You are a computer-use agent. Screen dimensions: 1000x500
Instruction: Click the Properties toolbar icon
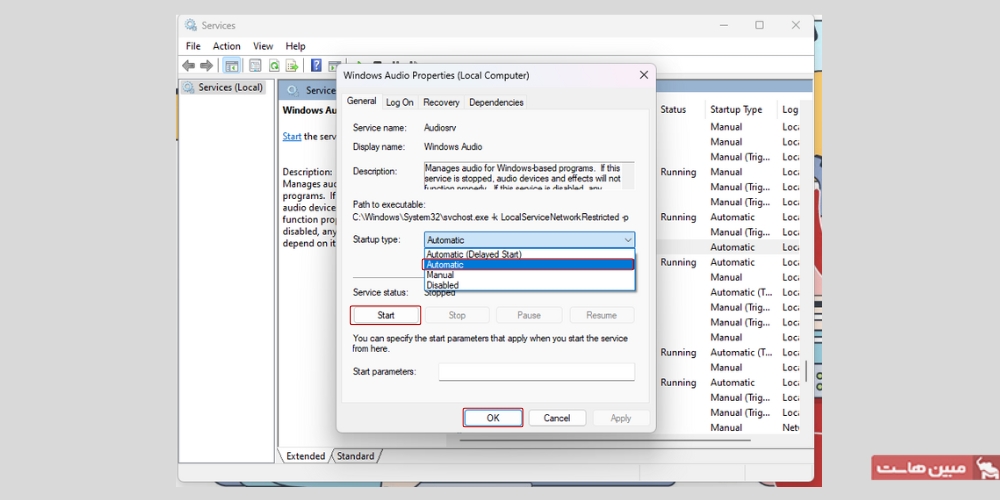255,66
